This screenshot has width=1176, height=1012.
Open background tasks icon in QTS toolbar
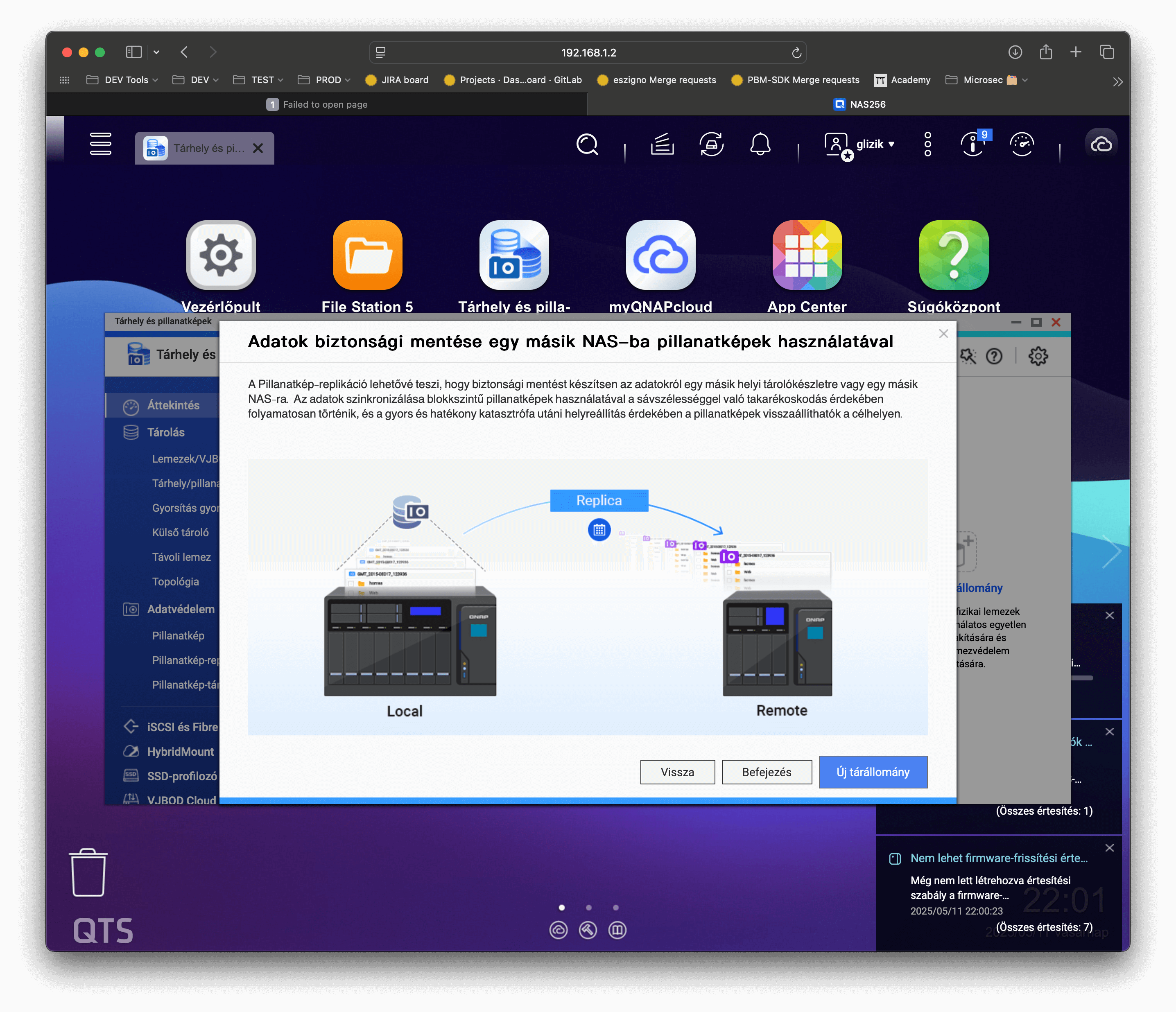point(662,144)
